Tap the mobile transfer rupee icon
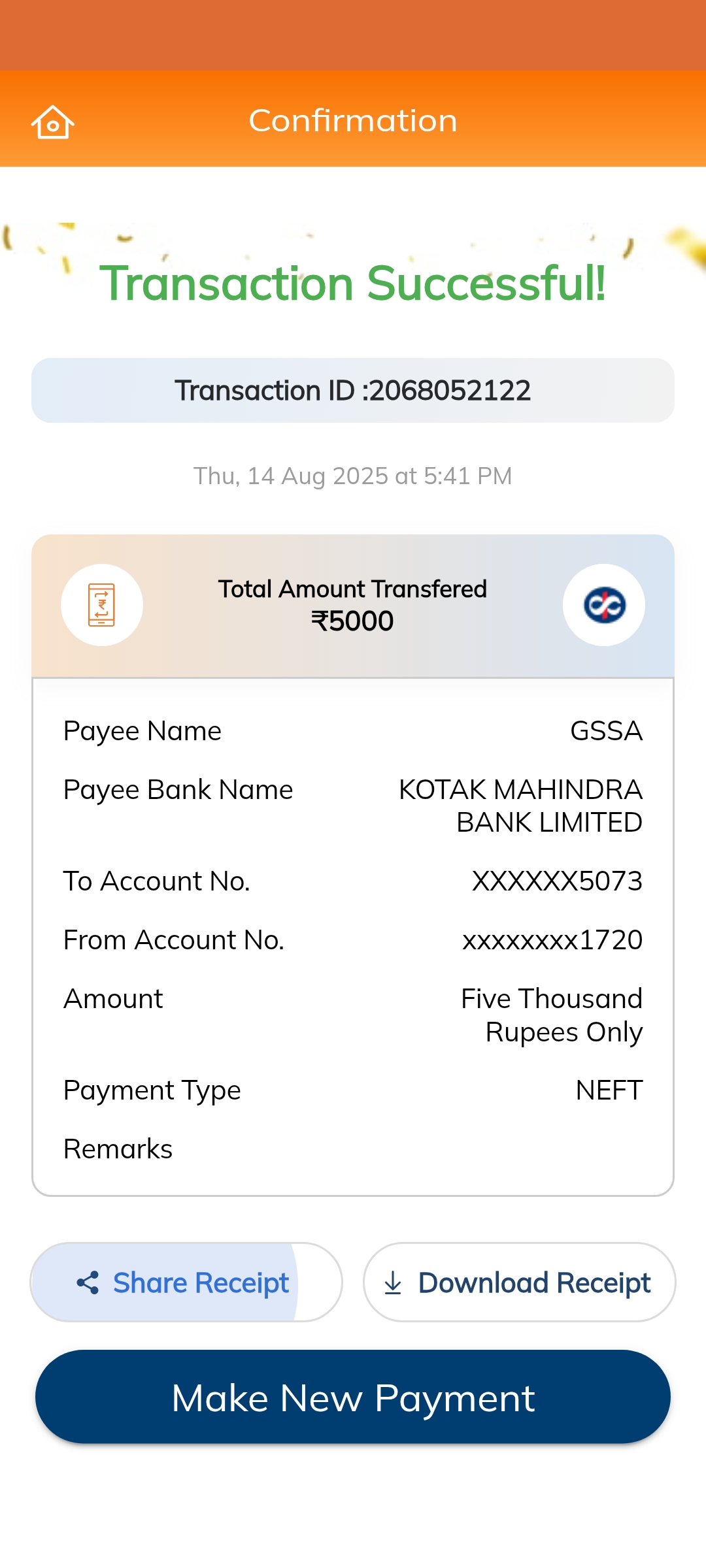Screen dimensions: 706x1568 click(x=102, y=605)
